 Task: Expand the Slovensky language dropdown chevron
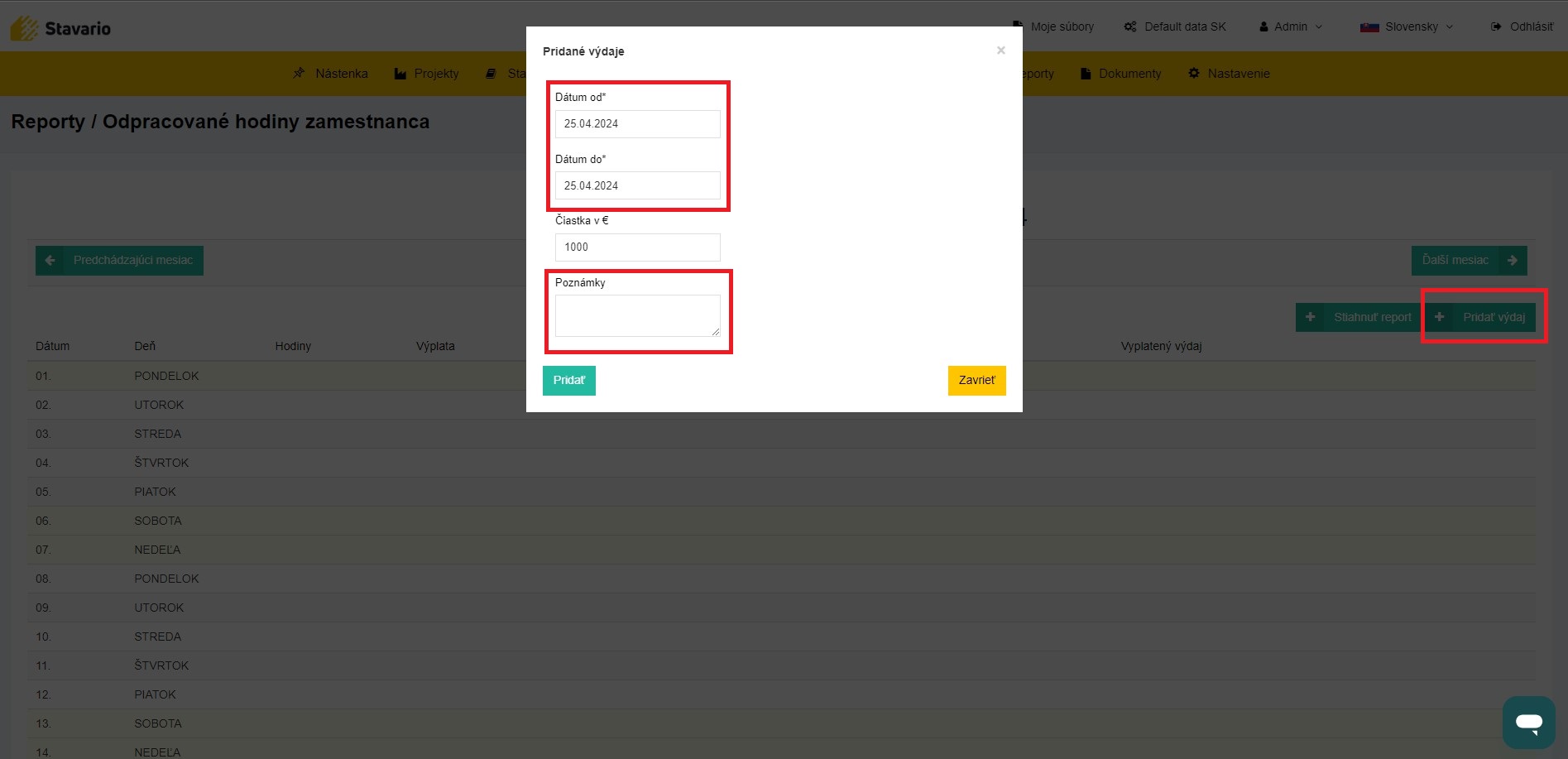tap(1450, 27)
